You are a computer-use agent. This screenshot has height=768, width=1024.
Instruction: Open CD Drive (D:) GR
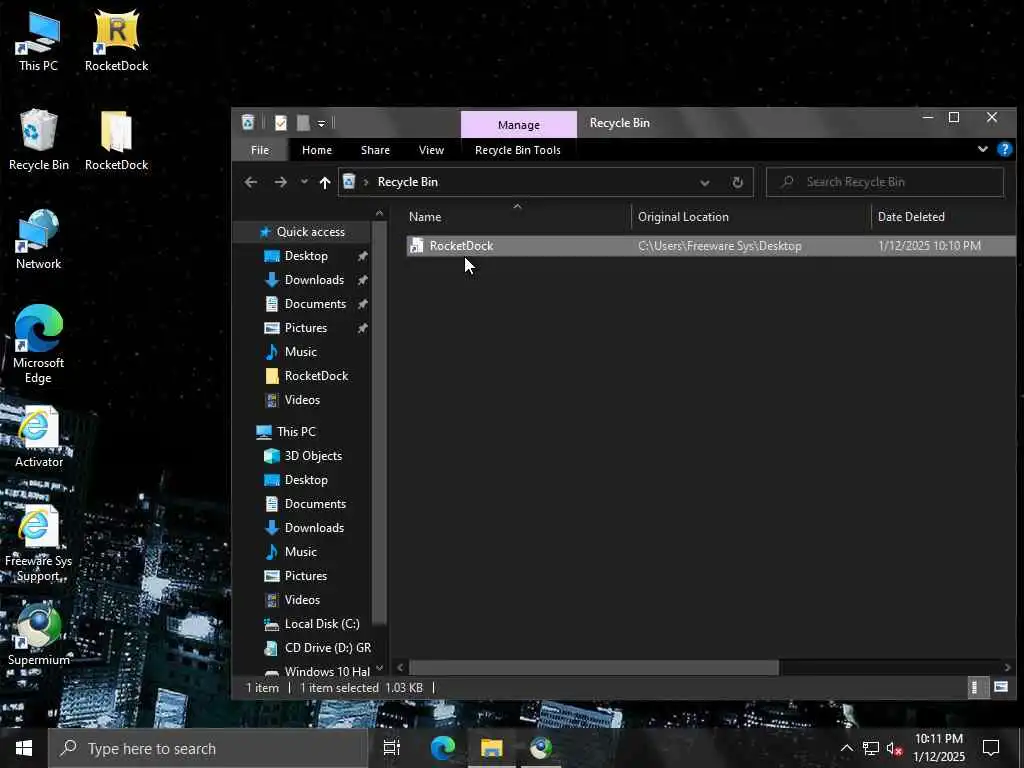tap(327, 648)
